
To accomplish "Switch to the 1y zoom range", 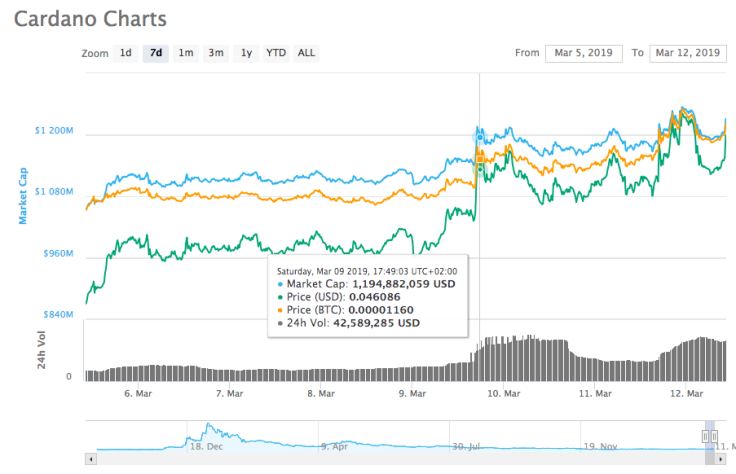I will tap(246, 53).
